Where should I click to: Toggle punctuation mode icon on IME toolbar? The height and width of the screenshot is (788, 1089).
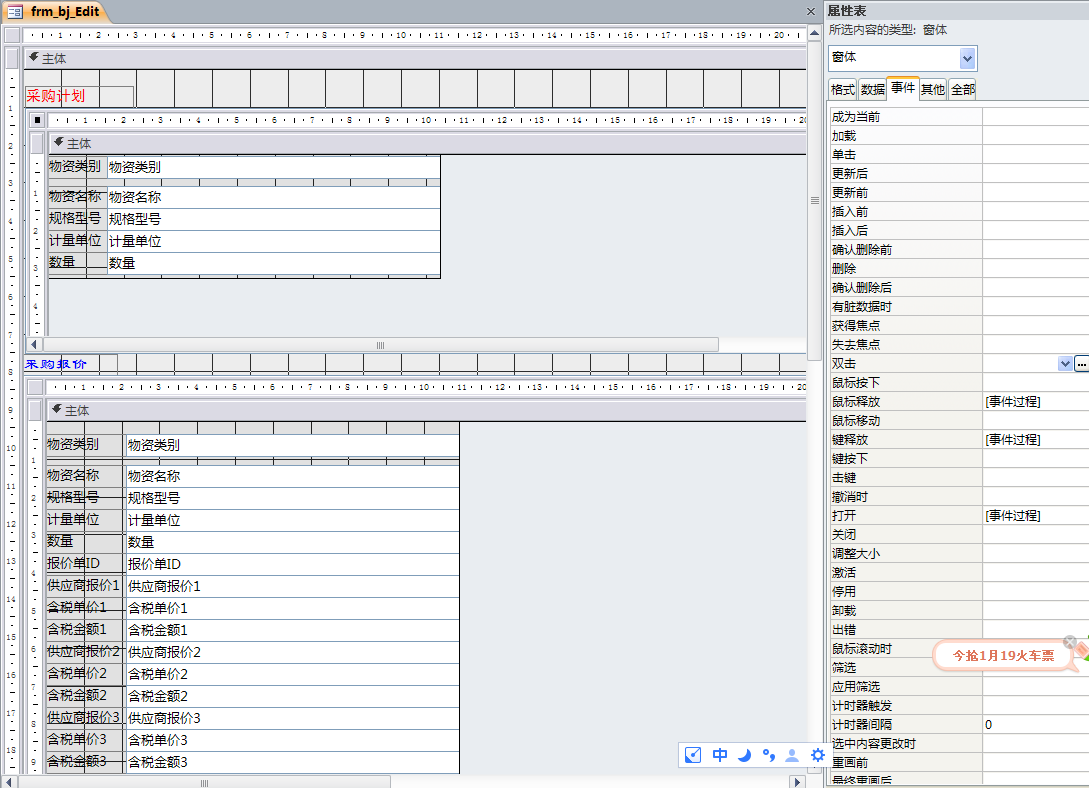(x=768, y=755)
